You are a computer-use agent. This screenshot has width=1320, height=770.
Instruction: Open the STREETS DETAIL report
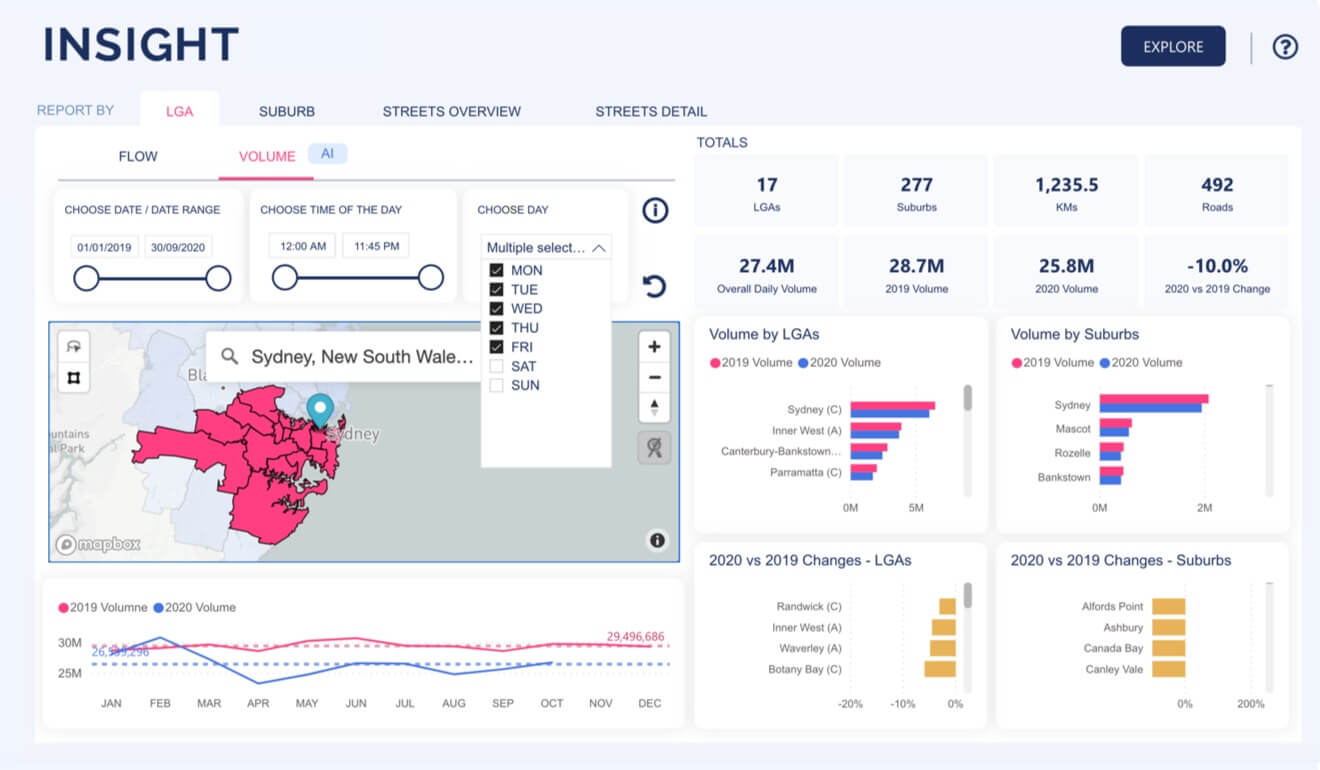[x=651, y=111]
